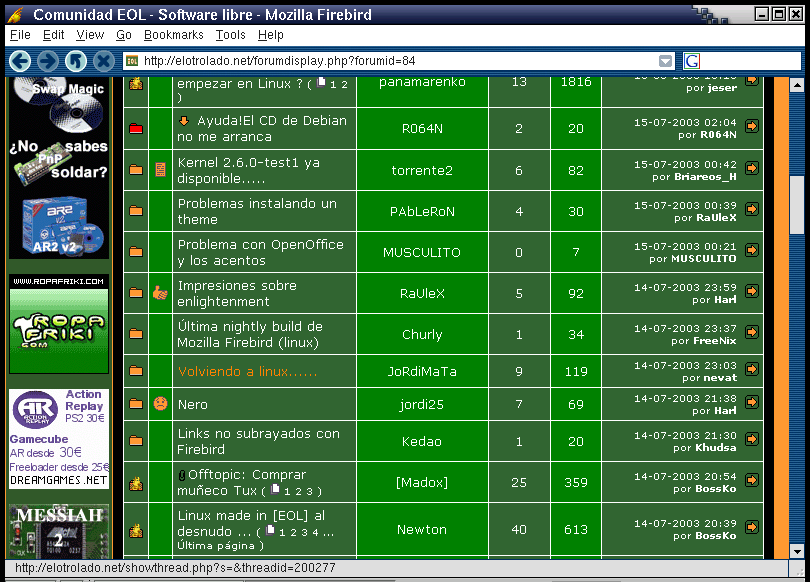
Task: Open the orange Volviendo a linux thread link
Action: 247,371
